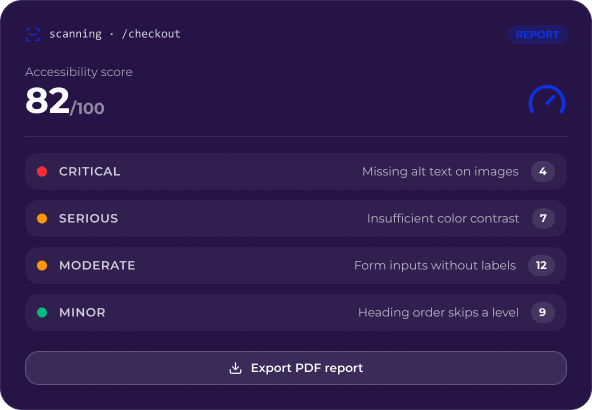Click the green Minor severity dot
This screenshot has height=410, width=592.
coord(42,313)
